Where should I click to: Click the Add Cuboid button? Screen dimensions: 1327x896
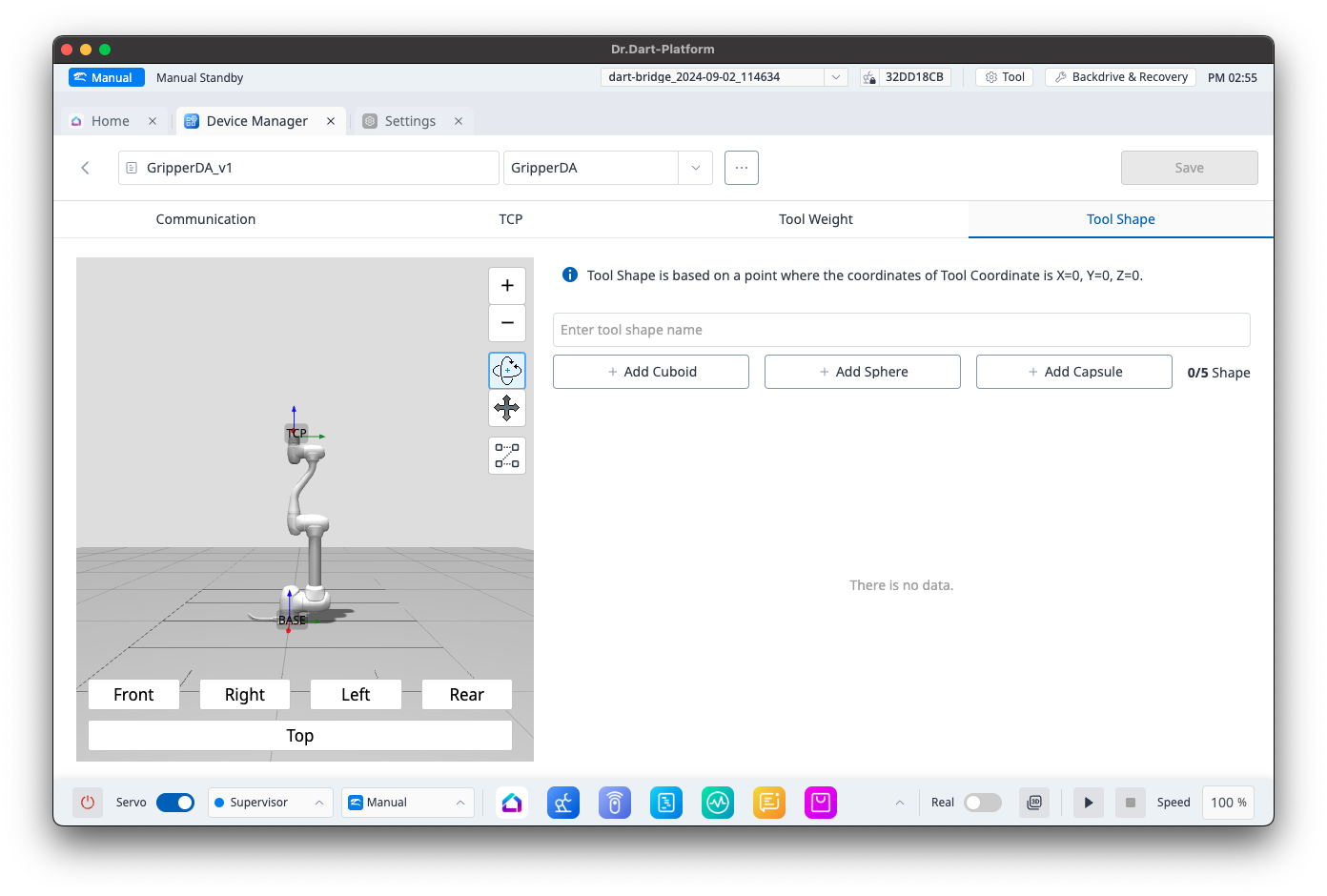coord(651,372)
